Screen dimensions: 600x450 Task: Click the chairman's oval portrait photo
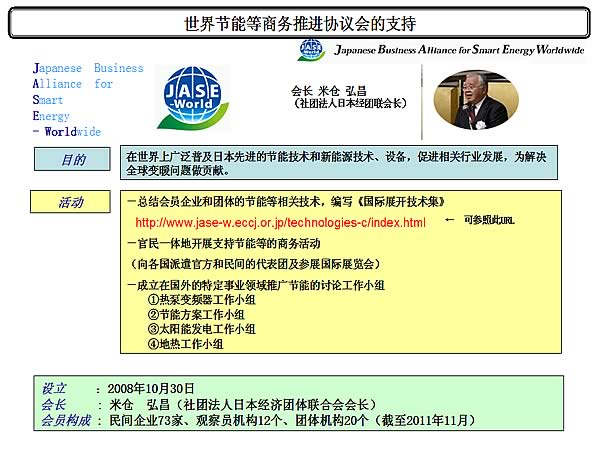pos(476,100)
